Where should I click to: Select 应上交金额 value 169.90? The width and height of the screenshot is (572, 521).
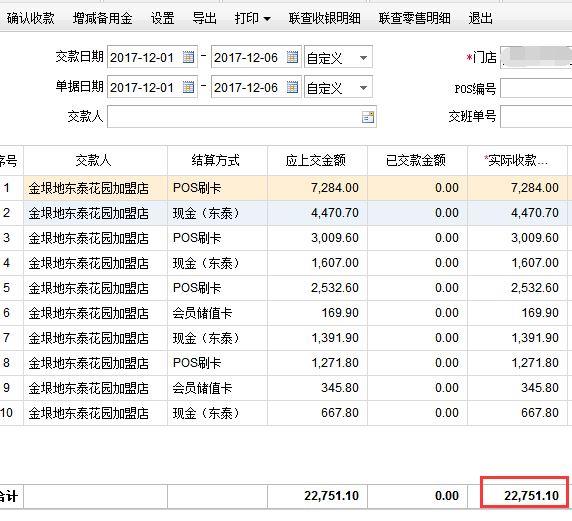tap(317, 313)
